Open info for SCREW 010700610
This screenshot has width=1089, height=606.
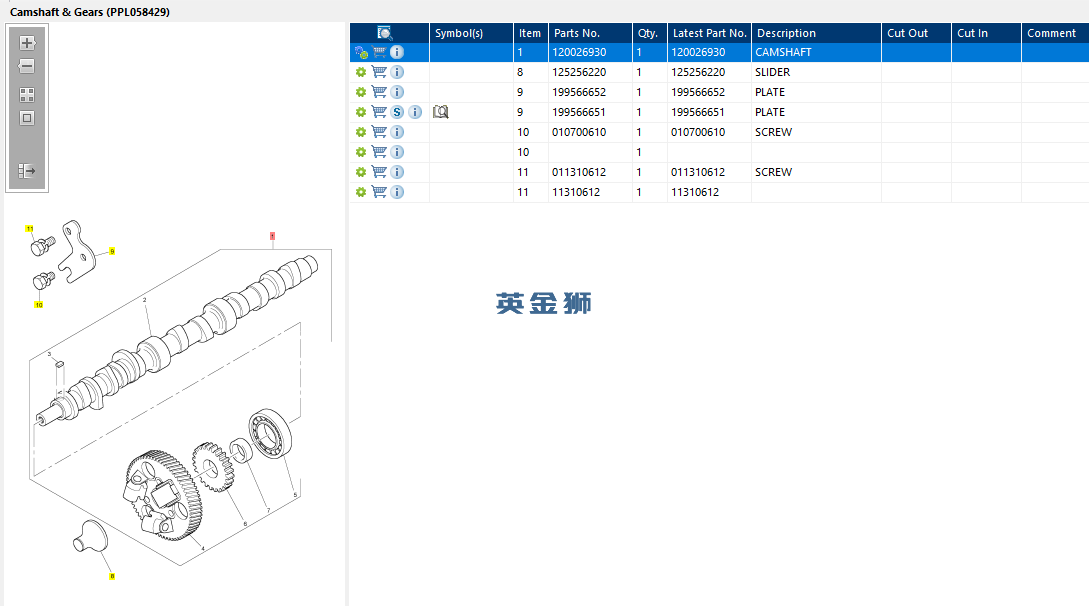397,133
